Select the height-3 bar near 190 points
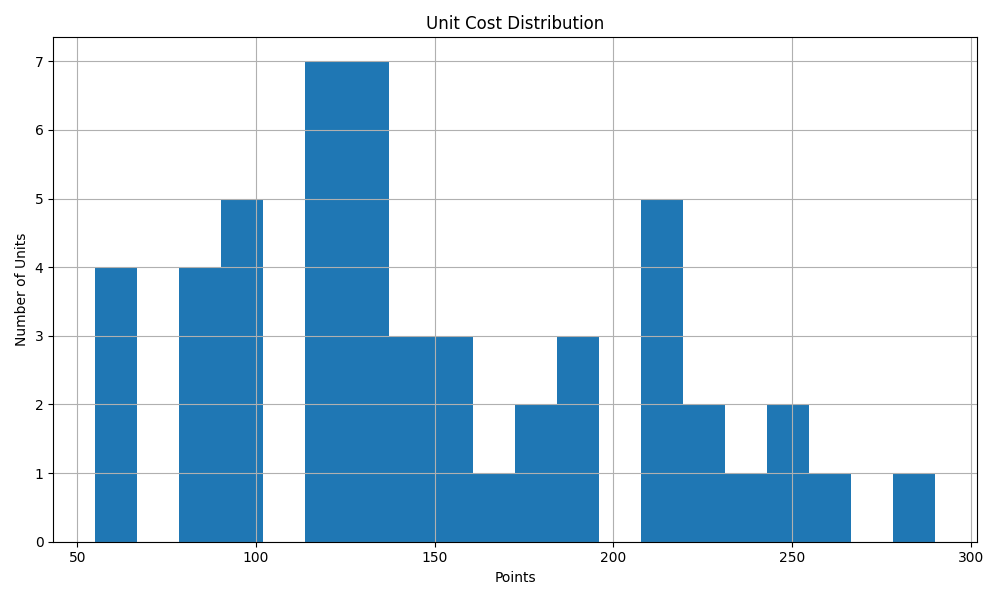The image size is (1000, 600). coord(577,440)
